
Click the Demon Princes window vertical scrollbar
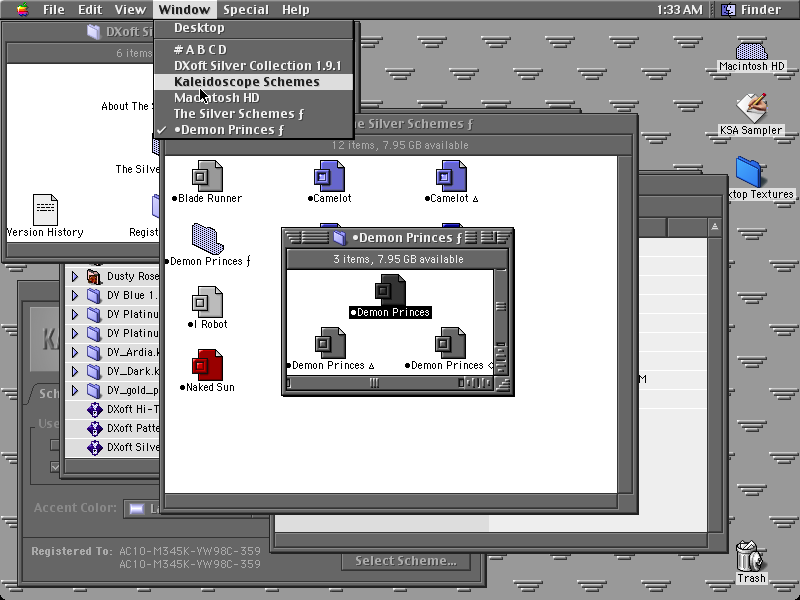(x=501, y=322)
